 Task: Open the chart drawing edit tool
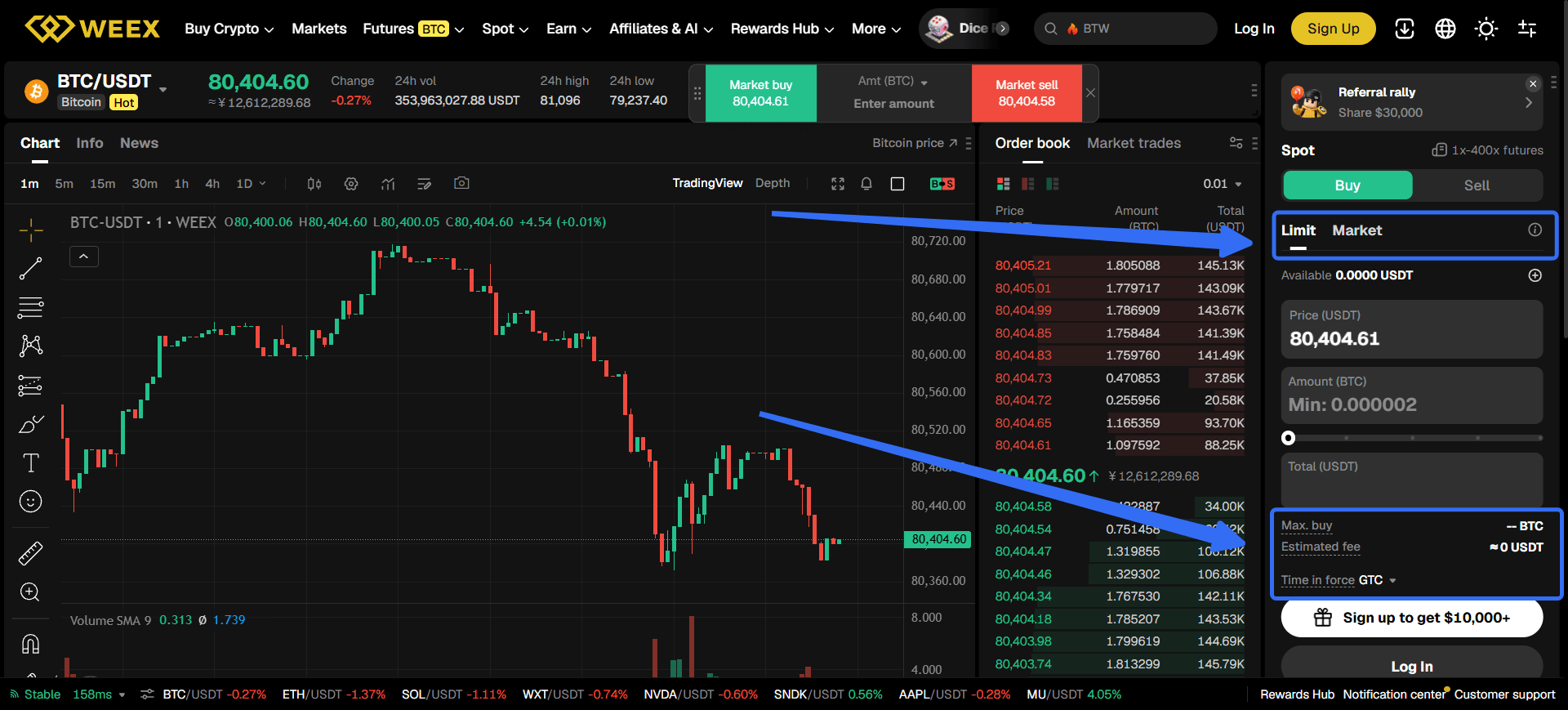(424, 184)
